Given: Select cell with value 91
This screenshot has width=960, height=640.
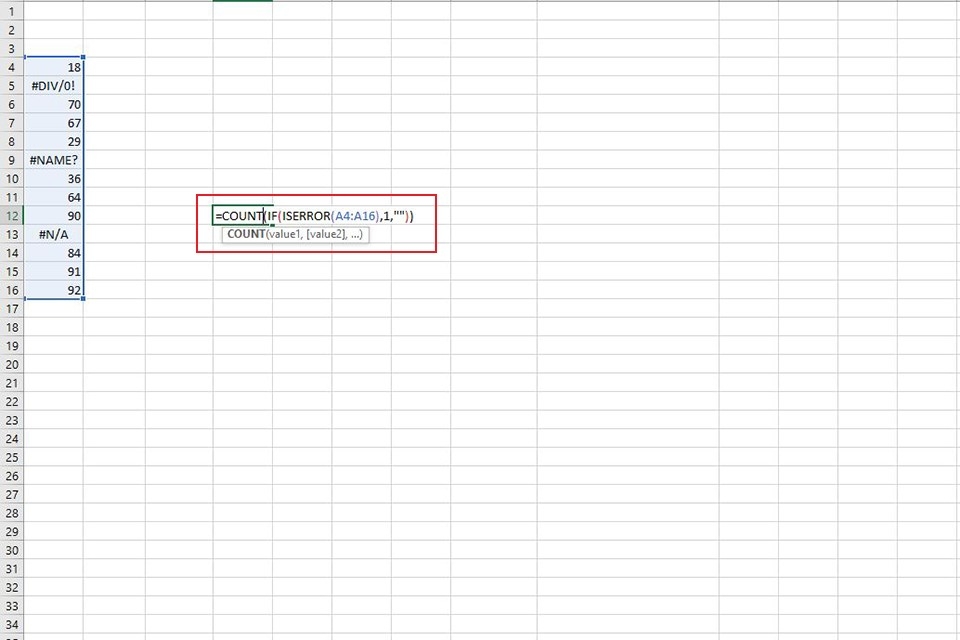Looking at the screenshot, I should tap(54, 271).
